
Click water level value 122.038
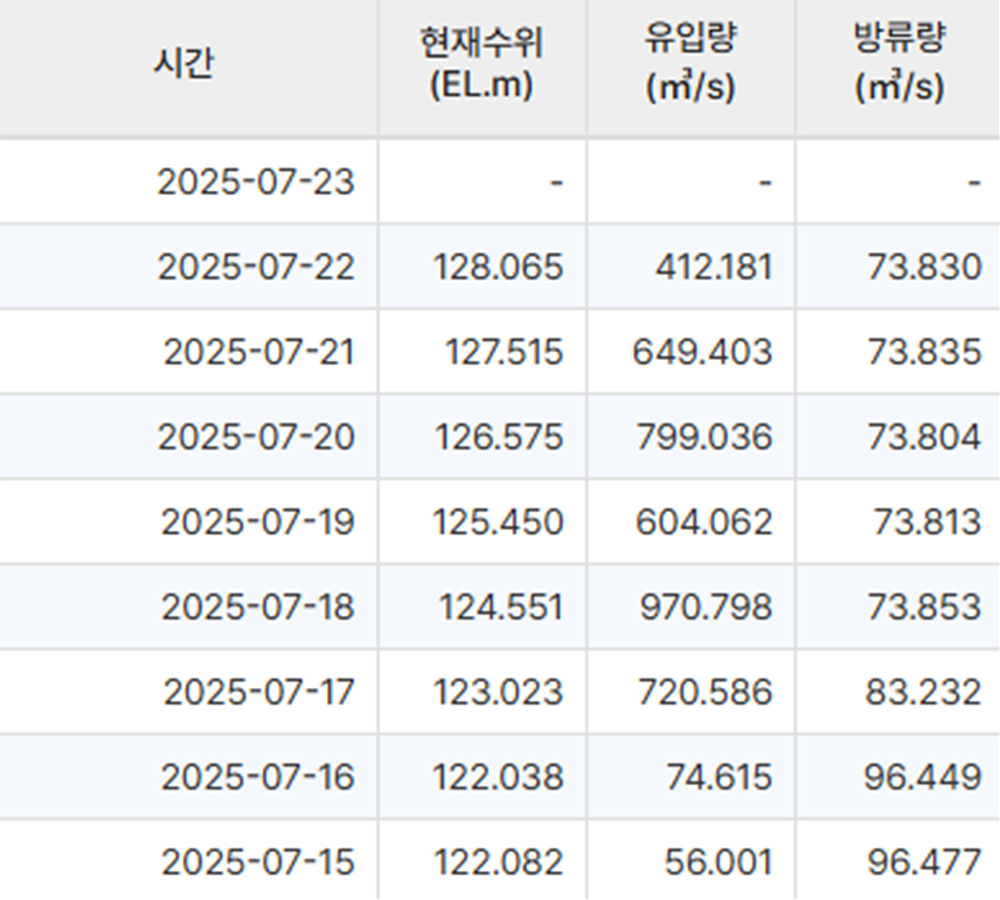click(498, 778)
